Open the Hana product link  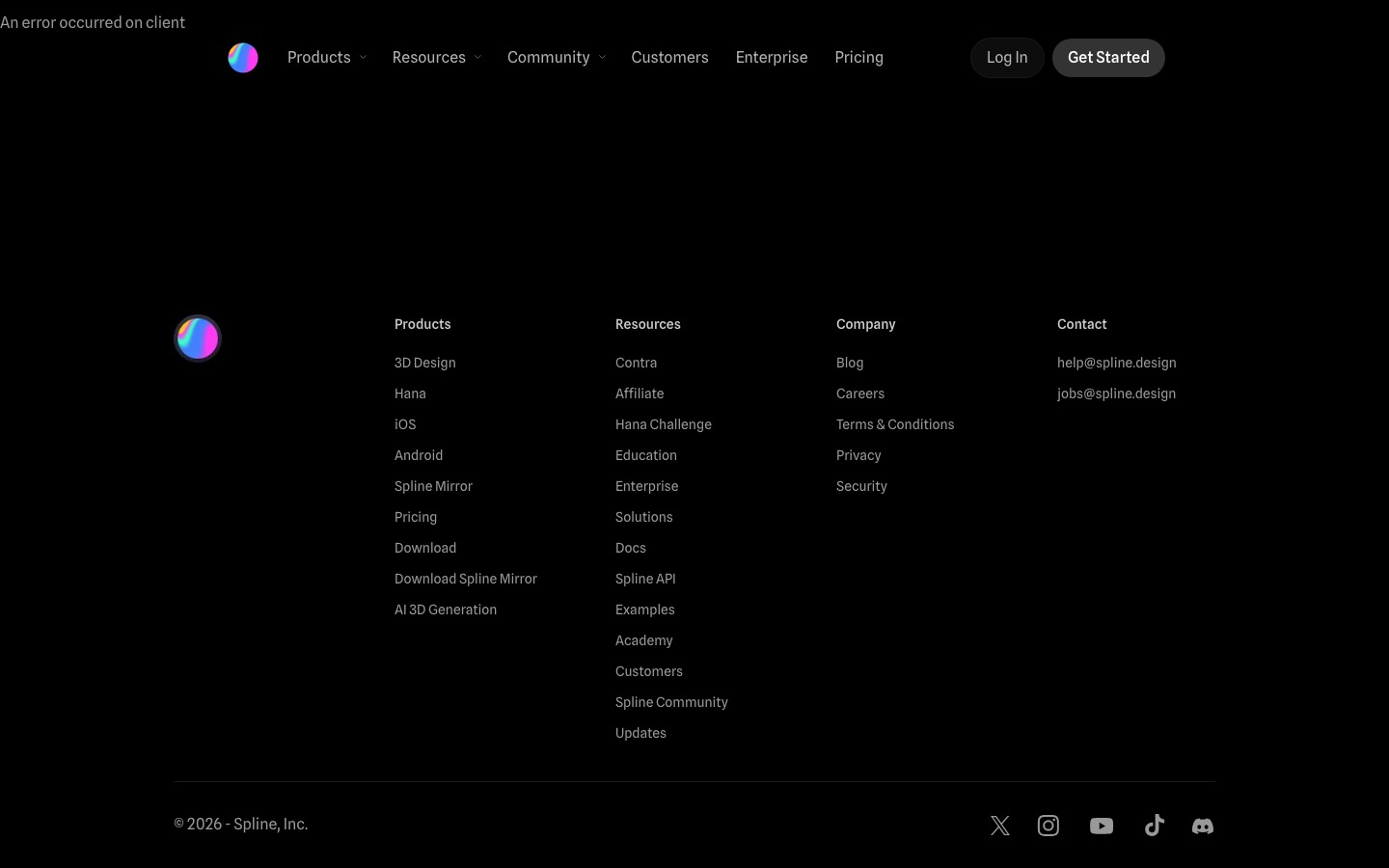(x=410, y=393)
